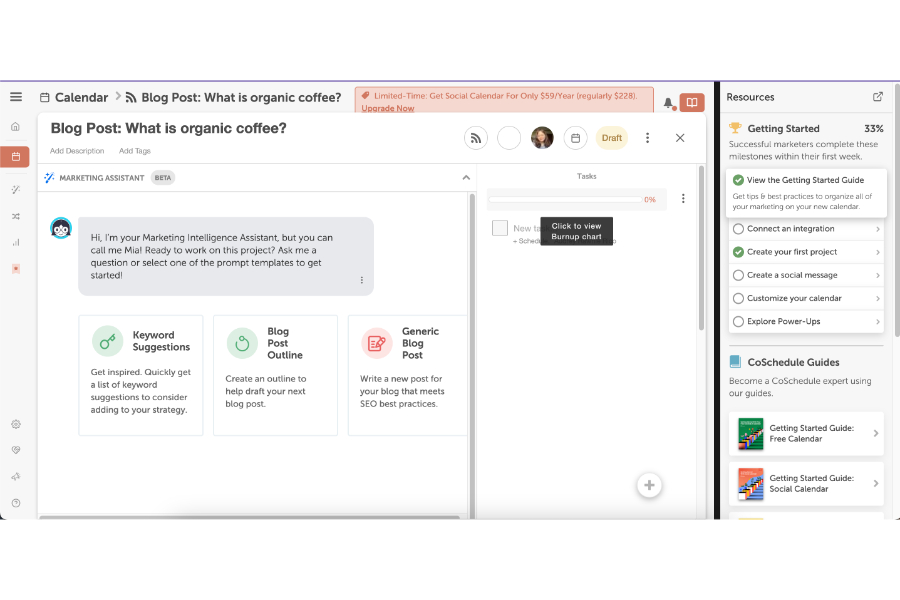This screenshot has height=600, width=900.
Task: Open the Calendar icon in left sidebar
Action: point(15,156)
